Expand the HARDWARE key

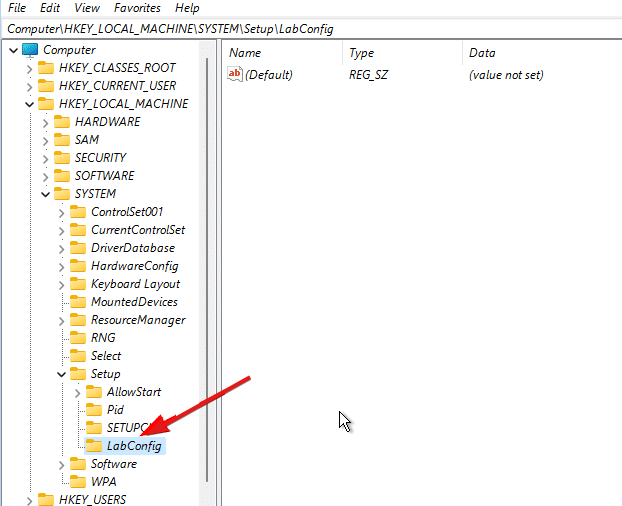point(45,122)
